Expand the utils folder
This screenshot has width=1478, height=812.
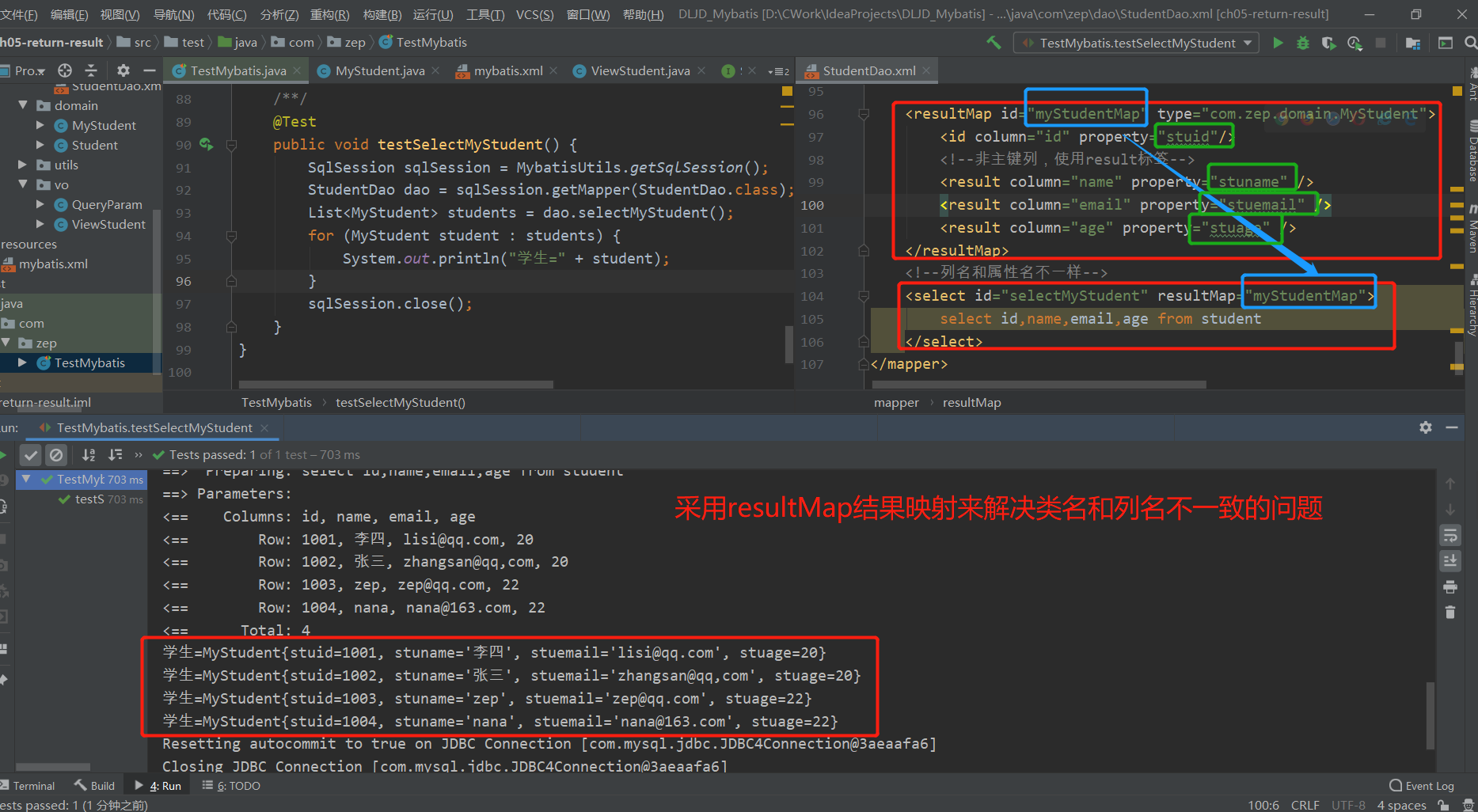click(x=23, y=165)
